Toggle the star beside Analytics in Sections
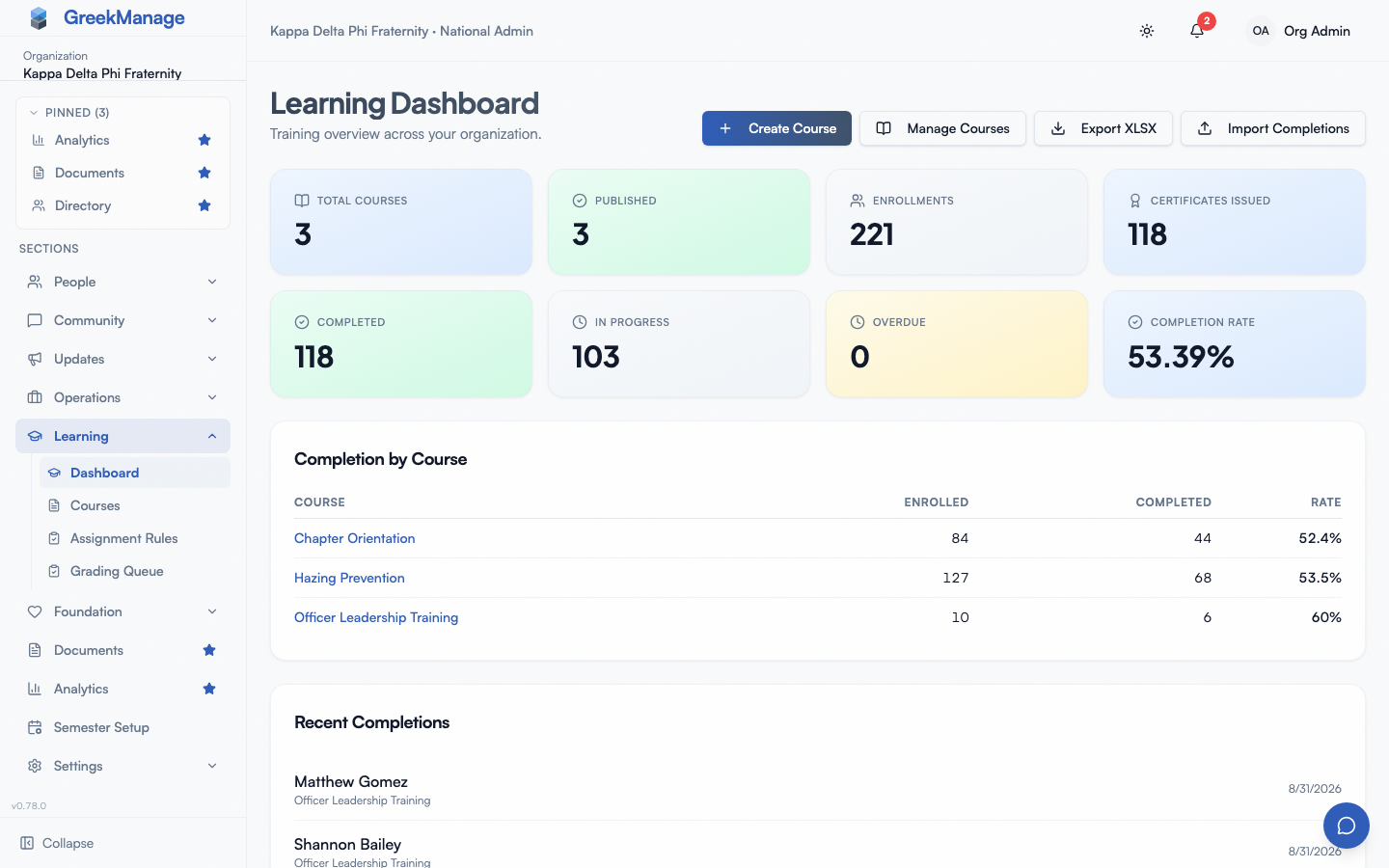Viewport: 1389px width, 868px height. point(209,689)
